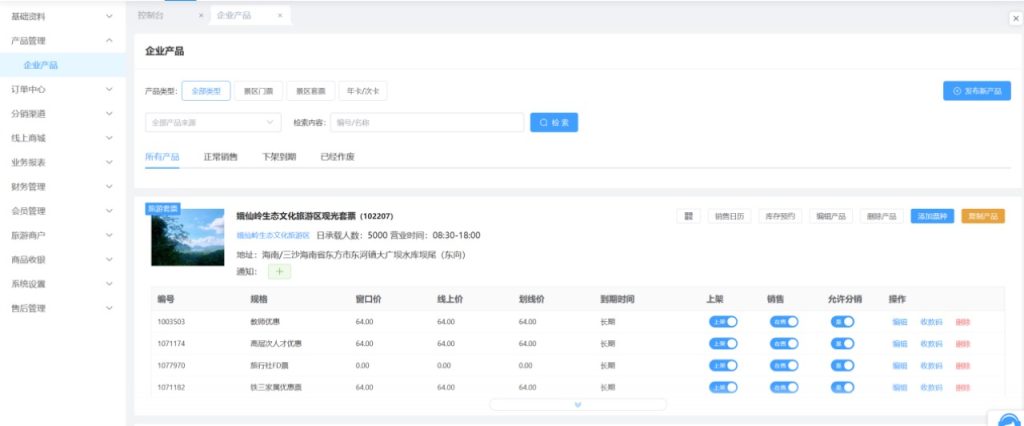Click the product landscape thumbnail image

(187, 237)
